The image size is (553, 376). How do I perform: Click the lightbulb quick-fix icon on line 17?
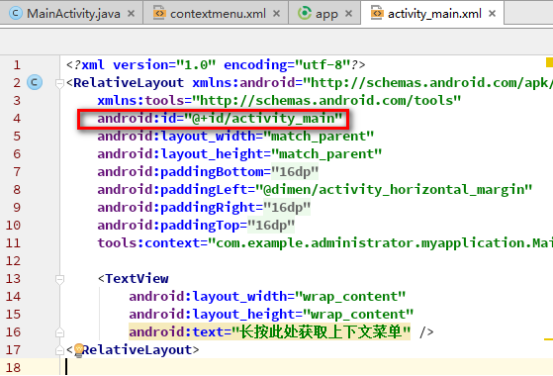tap(79, 350)
